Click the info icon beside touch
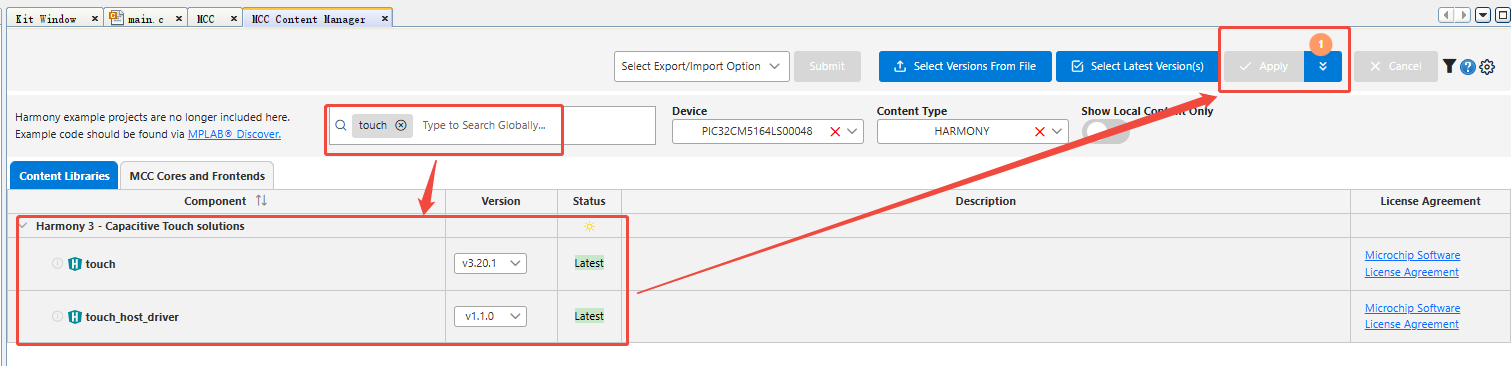 coord(57,263)
